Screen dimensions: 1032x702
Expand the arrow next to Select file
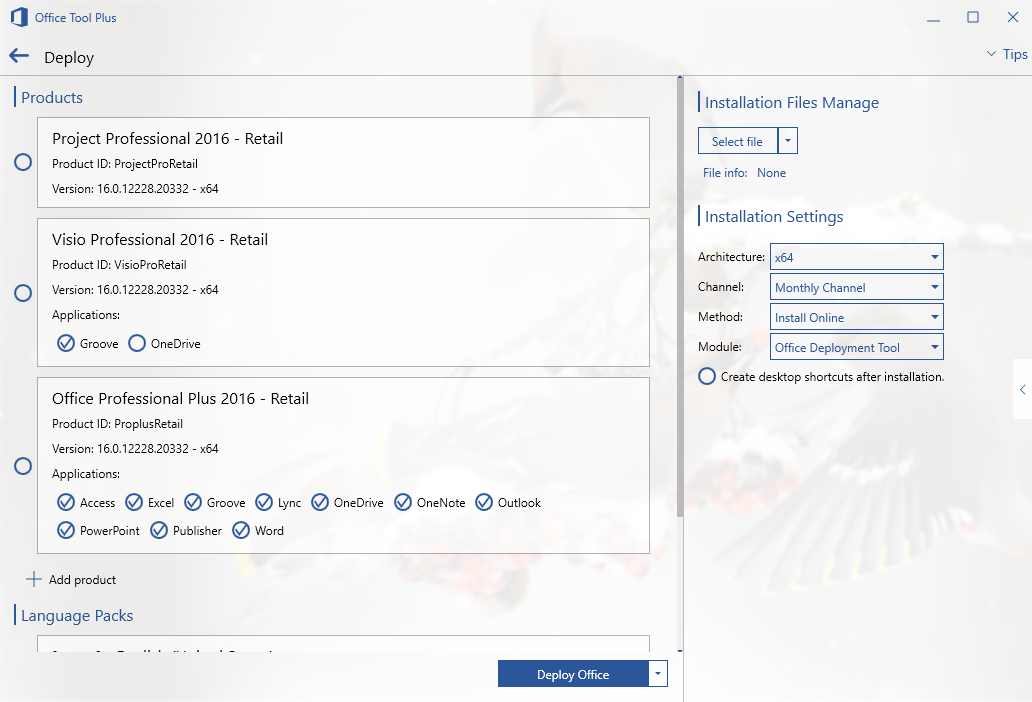(x=788, y=141)
